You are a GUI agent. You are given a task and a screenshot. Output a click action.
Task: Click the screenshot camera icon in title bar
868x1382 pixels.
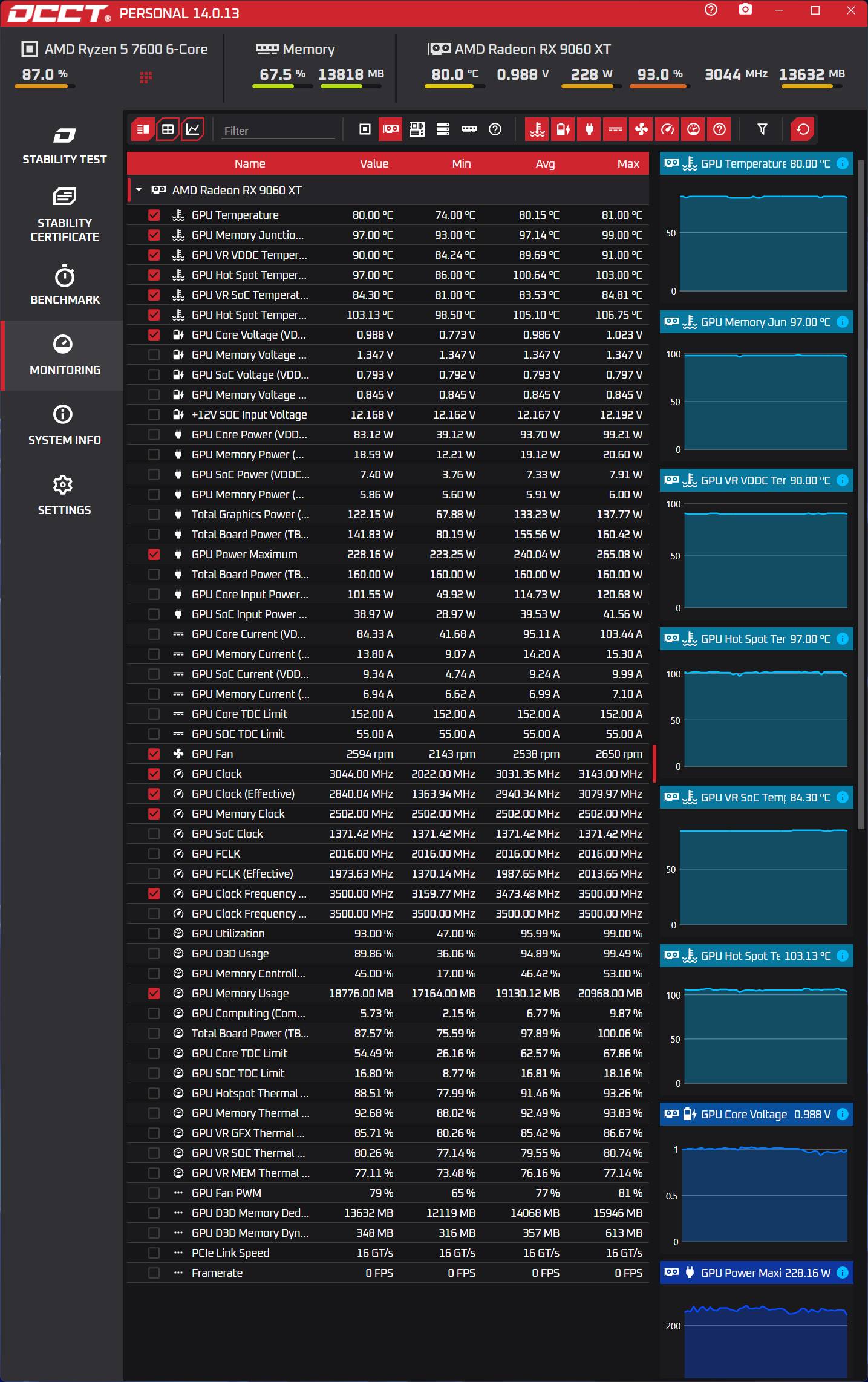tap(745, 10)
